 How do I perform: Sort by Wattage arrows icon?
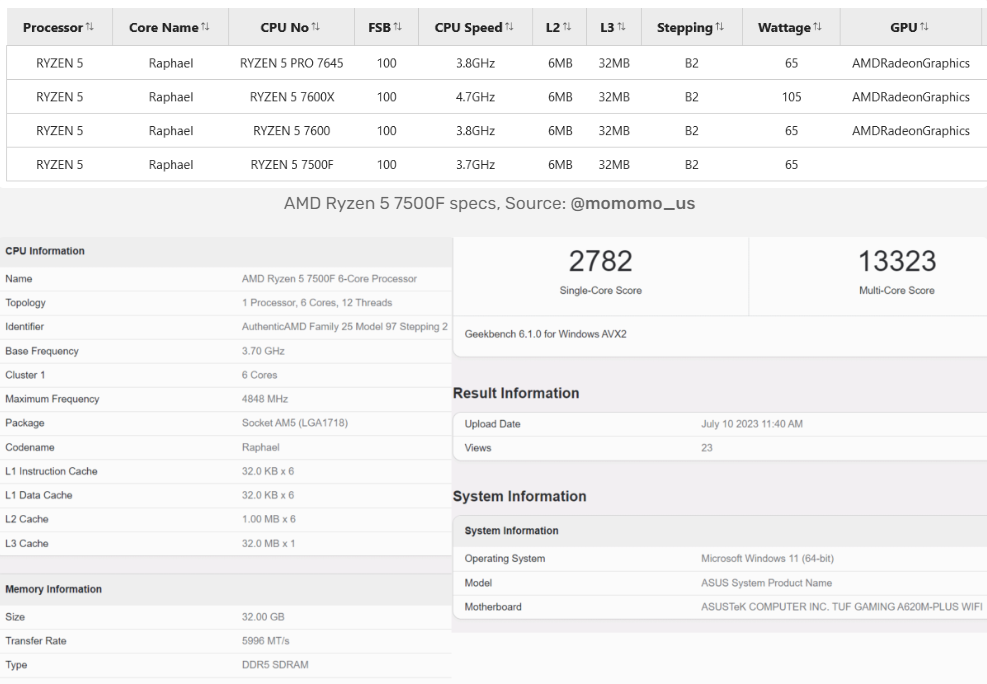(x=817, y=26)
